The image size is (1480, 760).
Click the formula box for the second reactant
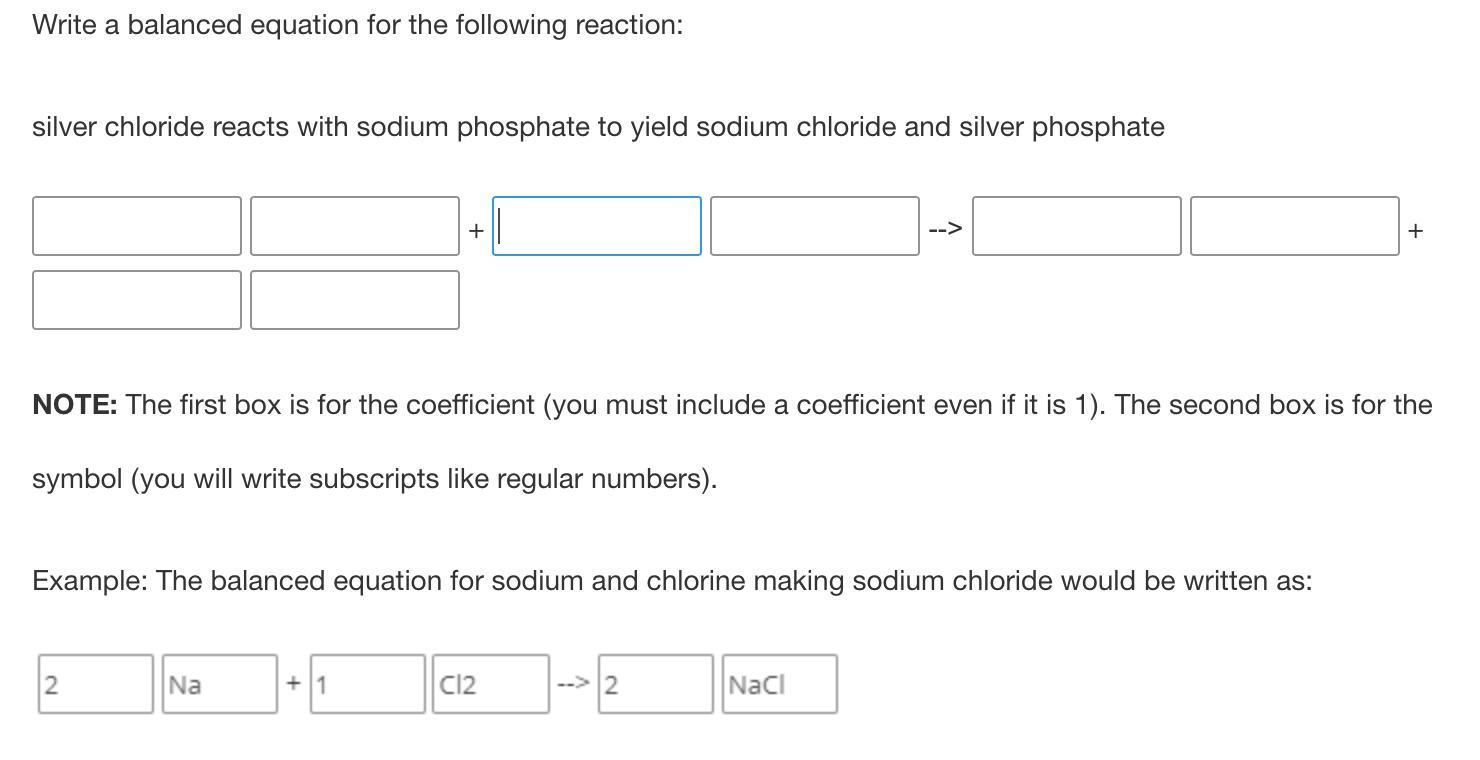pos(815,226)
